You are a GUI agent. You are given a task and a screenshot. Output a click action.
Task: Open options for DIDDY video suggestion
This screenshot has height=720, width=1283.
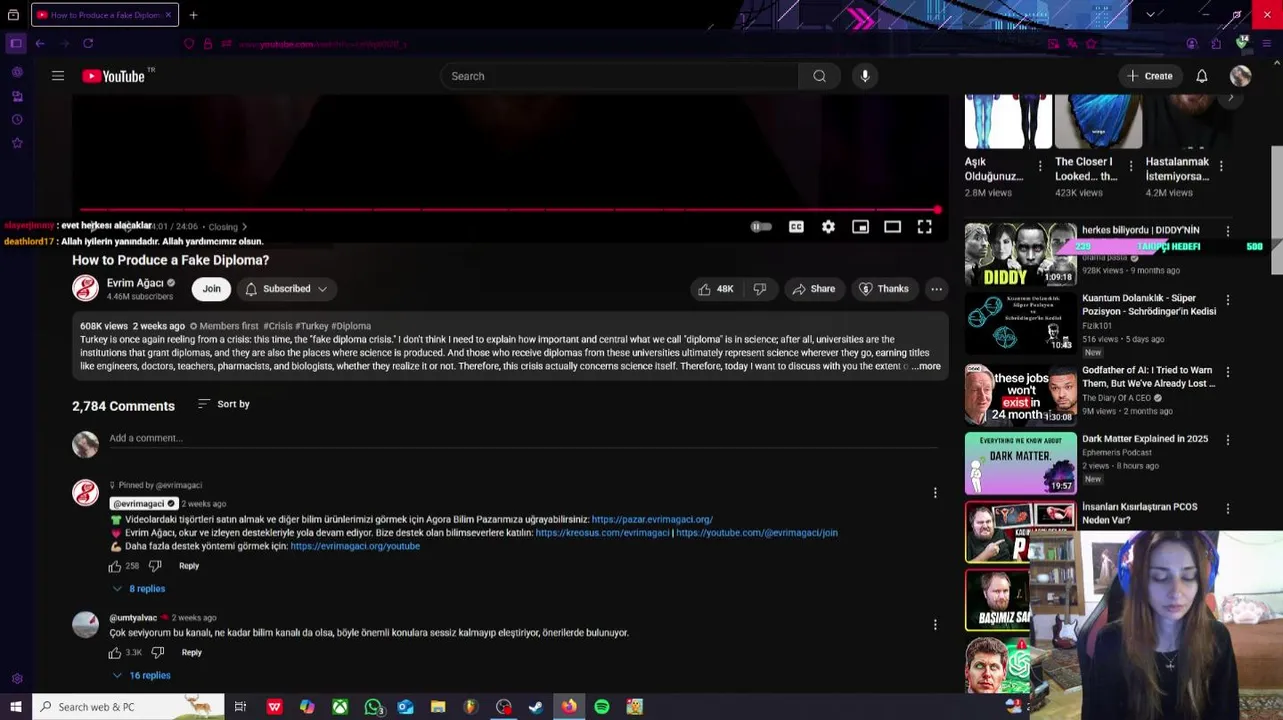point(1227,231)
